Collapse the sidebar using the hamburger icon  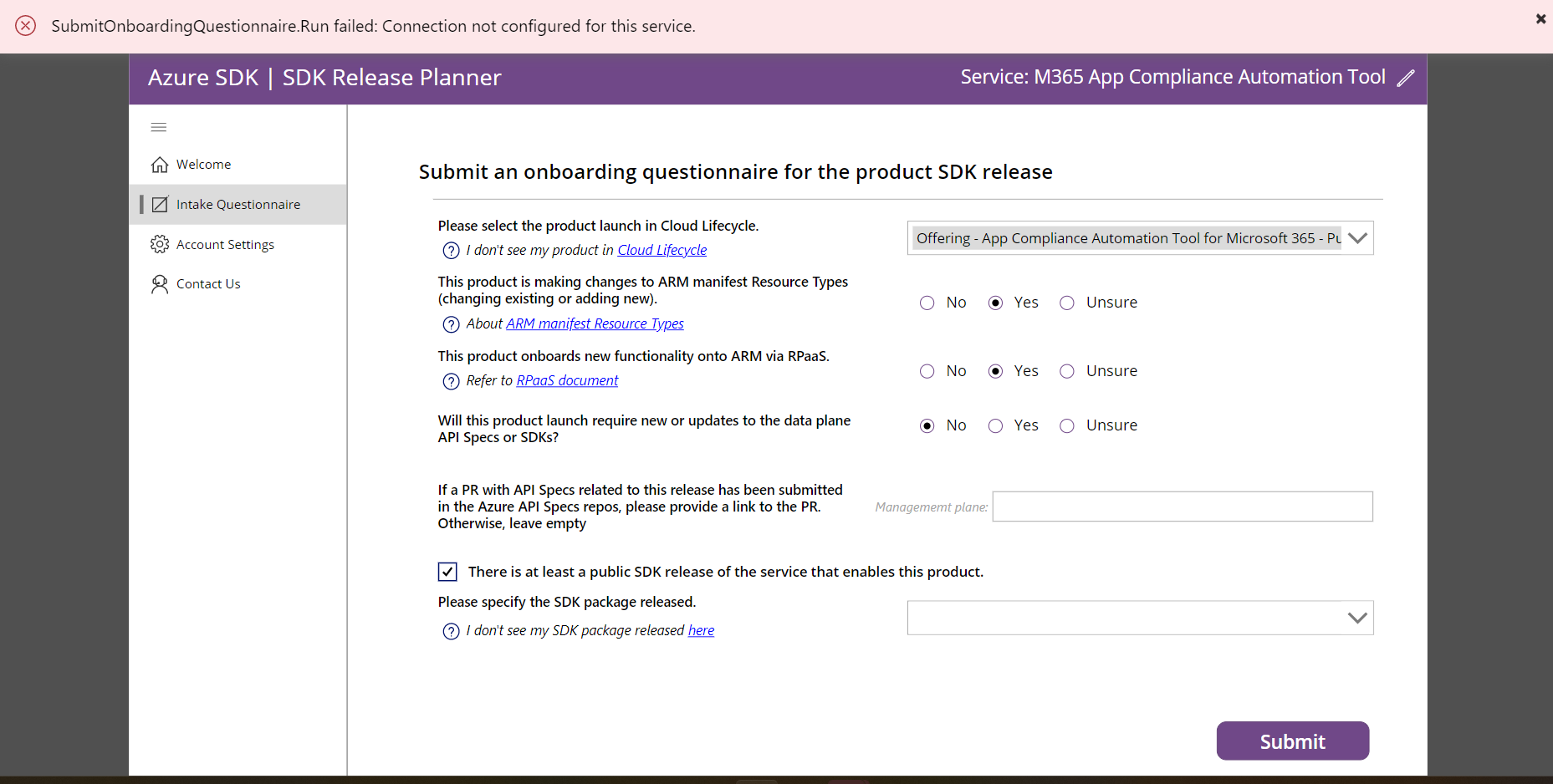pos(159,127)
